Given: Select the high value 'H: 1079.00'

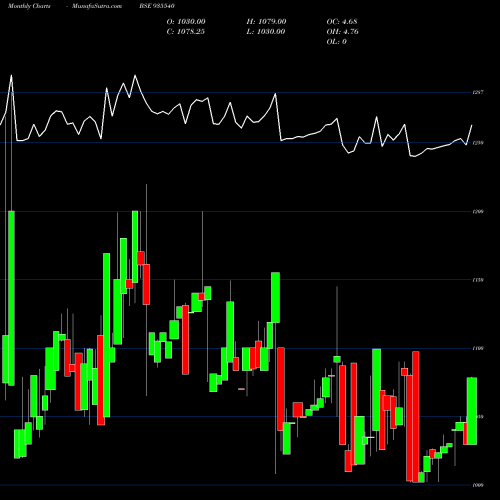Looking at the screenshot, I should (x=266, y=22).
